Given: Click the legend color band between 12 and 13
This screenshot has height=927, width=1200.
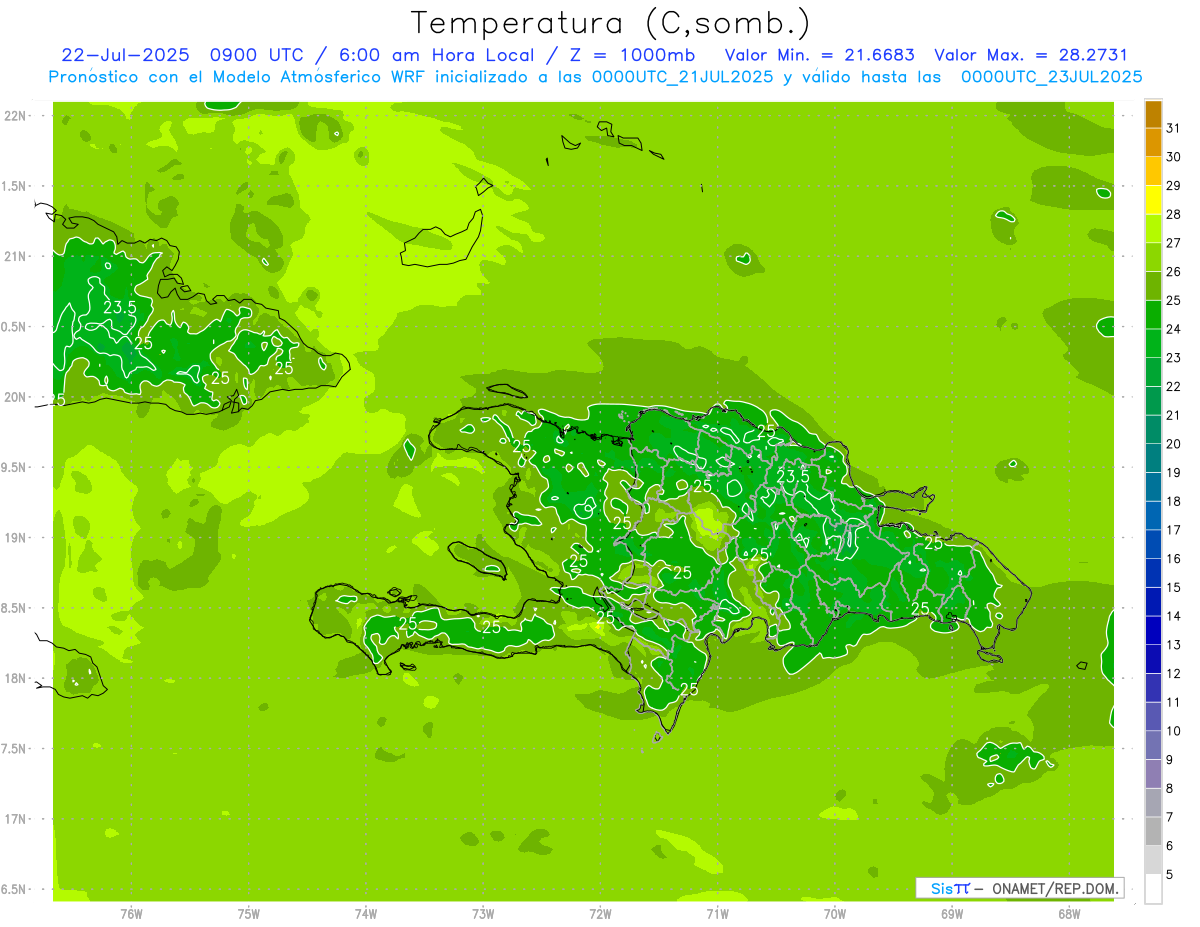Looking at the screenshot, I should click(x=1153, y=659).
